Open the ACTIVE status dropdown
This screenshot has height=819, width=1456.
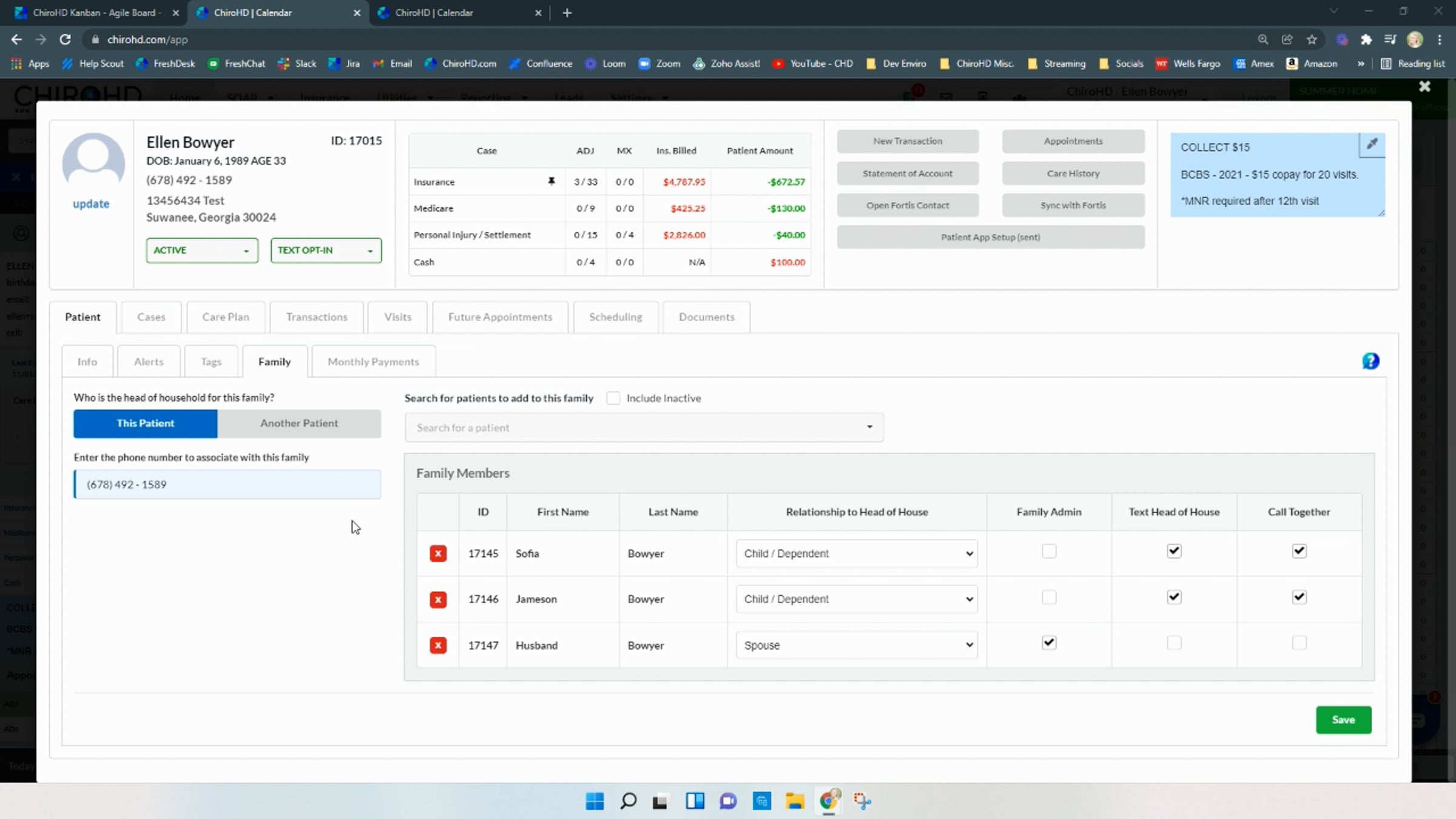pos(202,251)
